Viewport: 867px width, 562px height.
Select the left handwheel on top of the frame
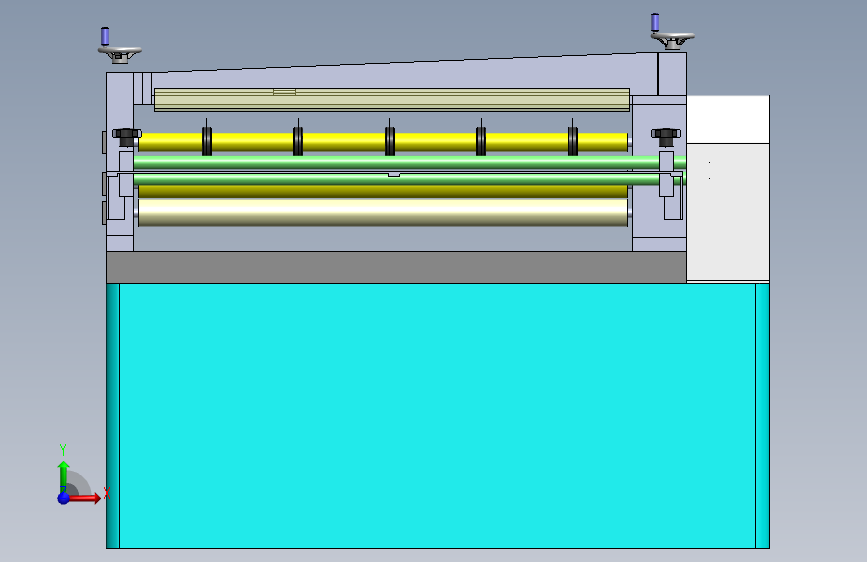tap(119, 54)
